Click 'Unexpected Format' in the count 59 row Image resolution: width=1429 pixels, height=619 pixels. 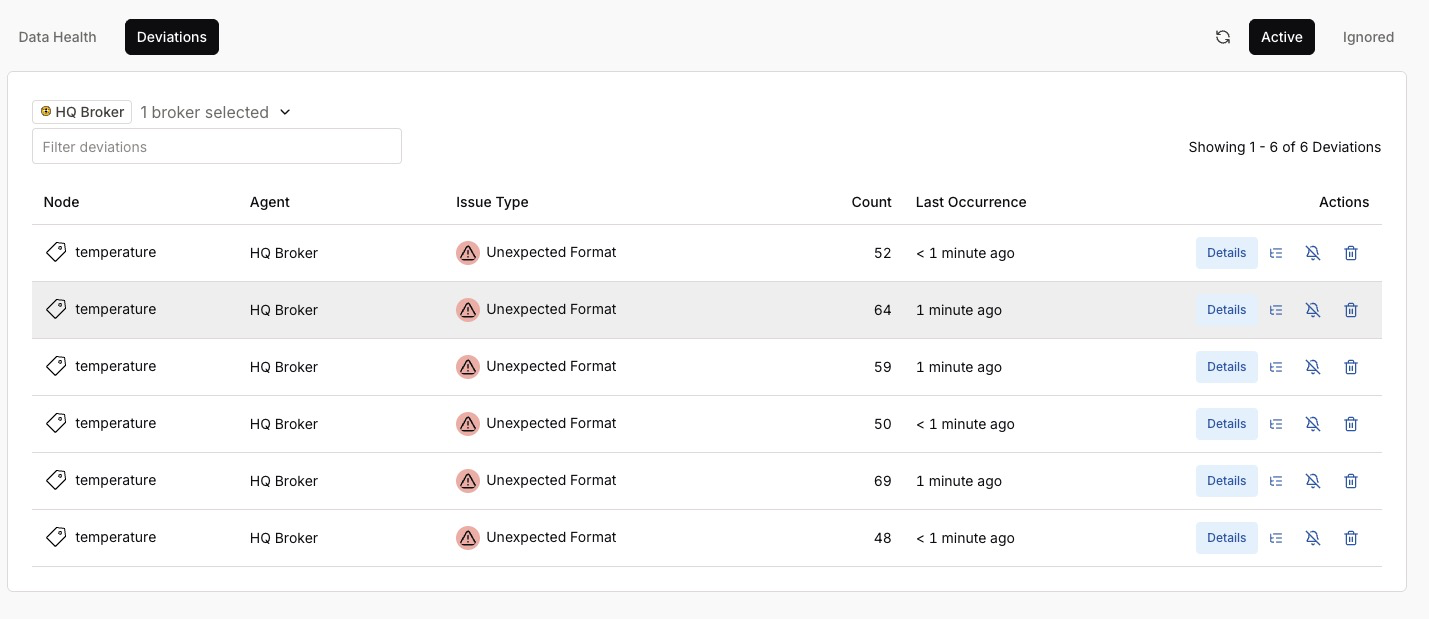pos(551,366)
